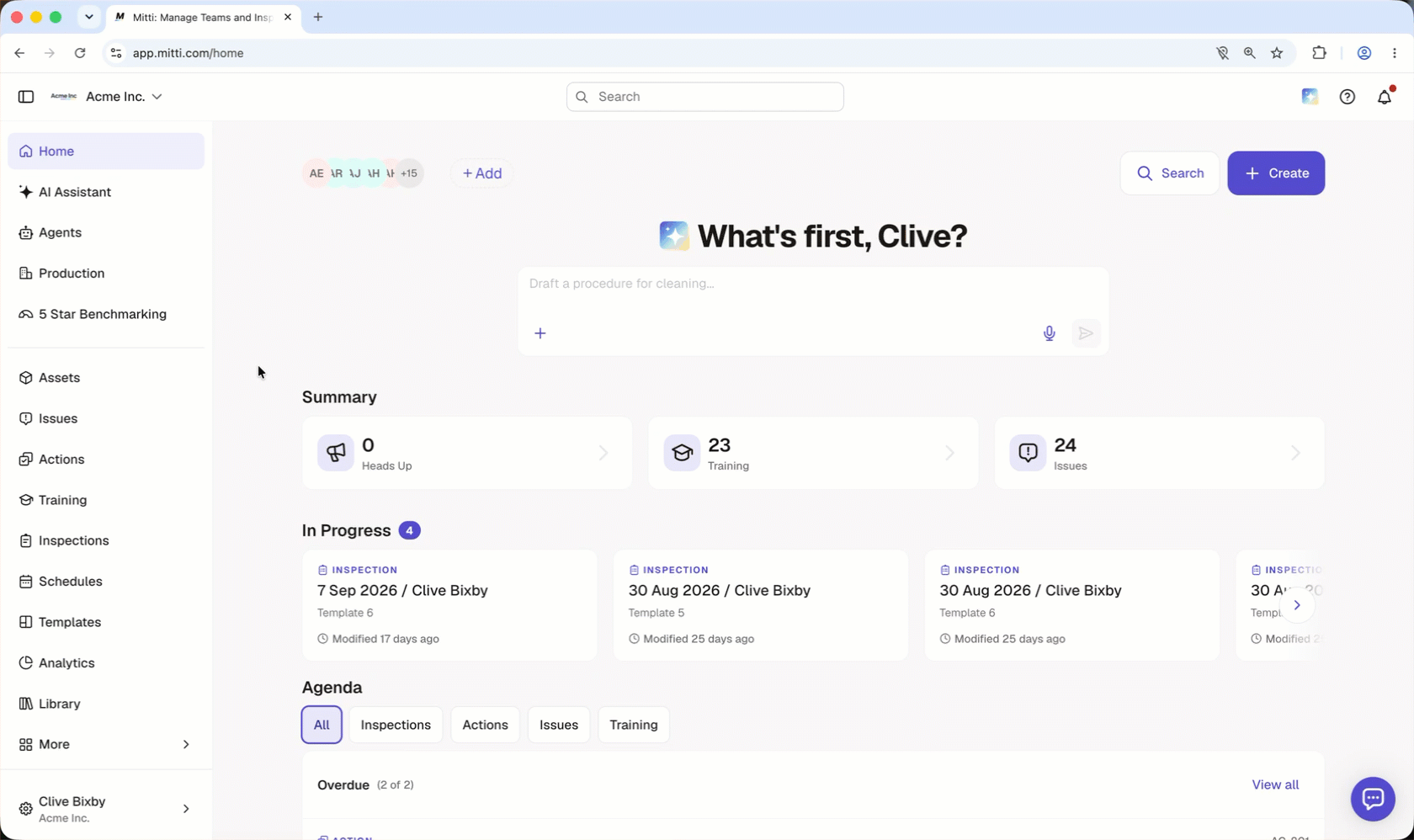Open Assets in sidebar
This screenshot has width=1414, height=840.
click(x=106, y=378)
